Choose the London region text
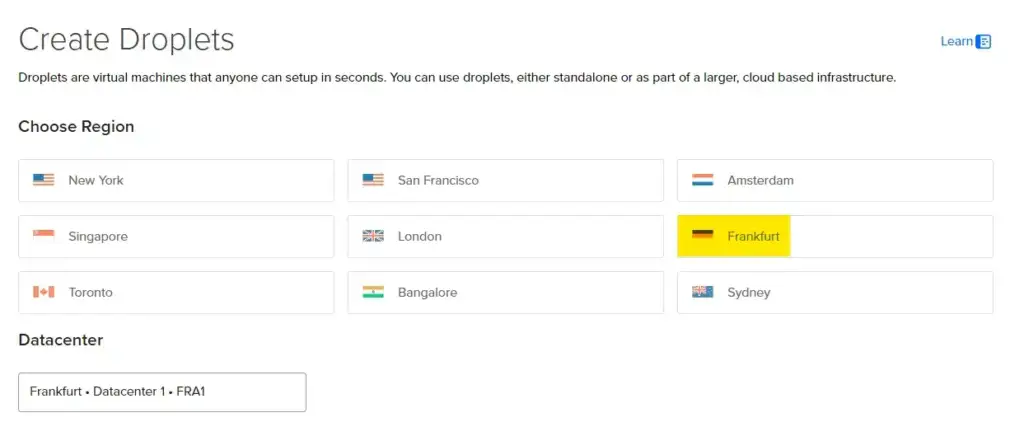Viewport: 1024px width, 422px height. pos(419,236)
